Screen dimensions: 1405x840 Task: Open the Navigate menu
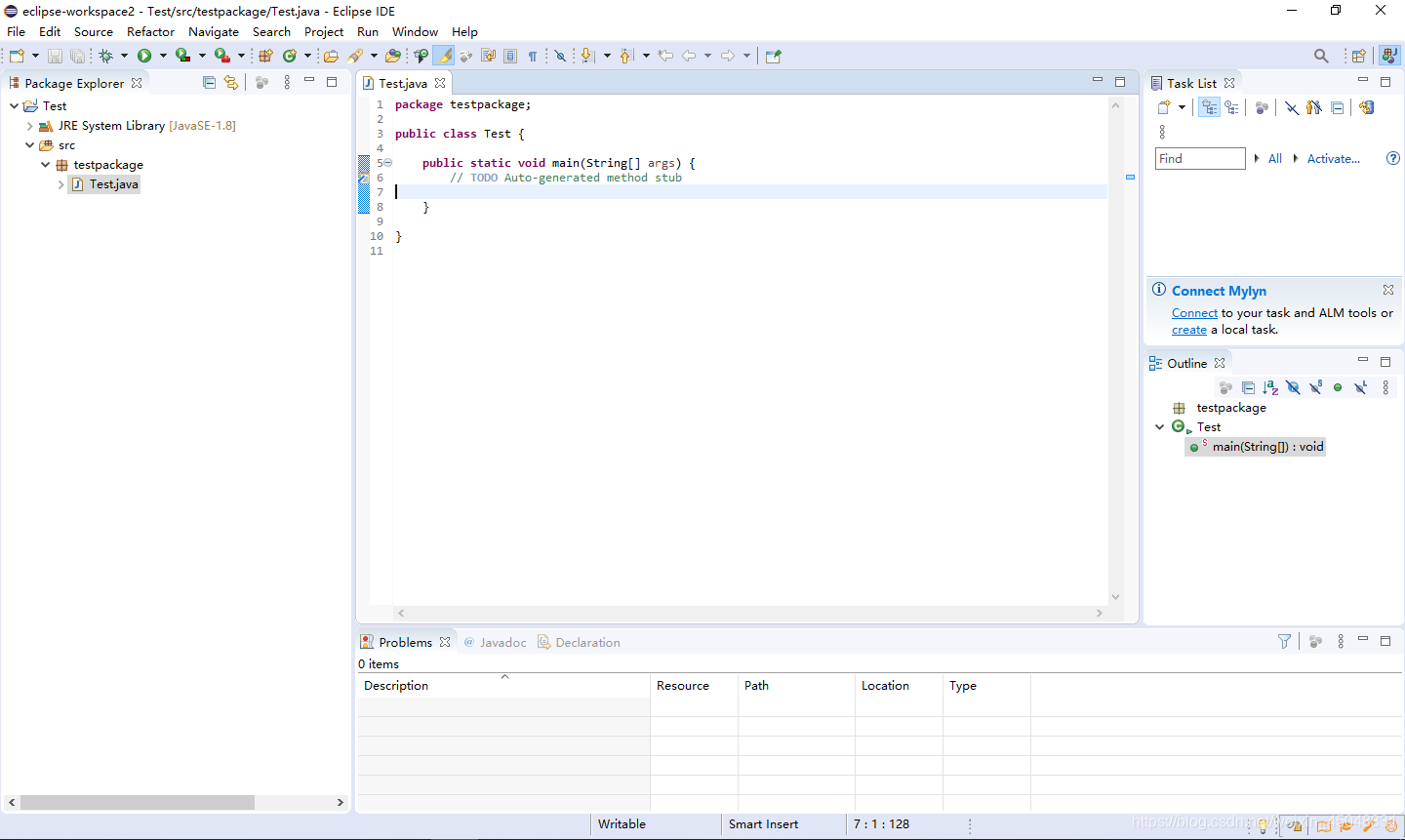[x=214, y=31]
